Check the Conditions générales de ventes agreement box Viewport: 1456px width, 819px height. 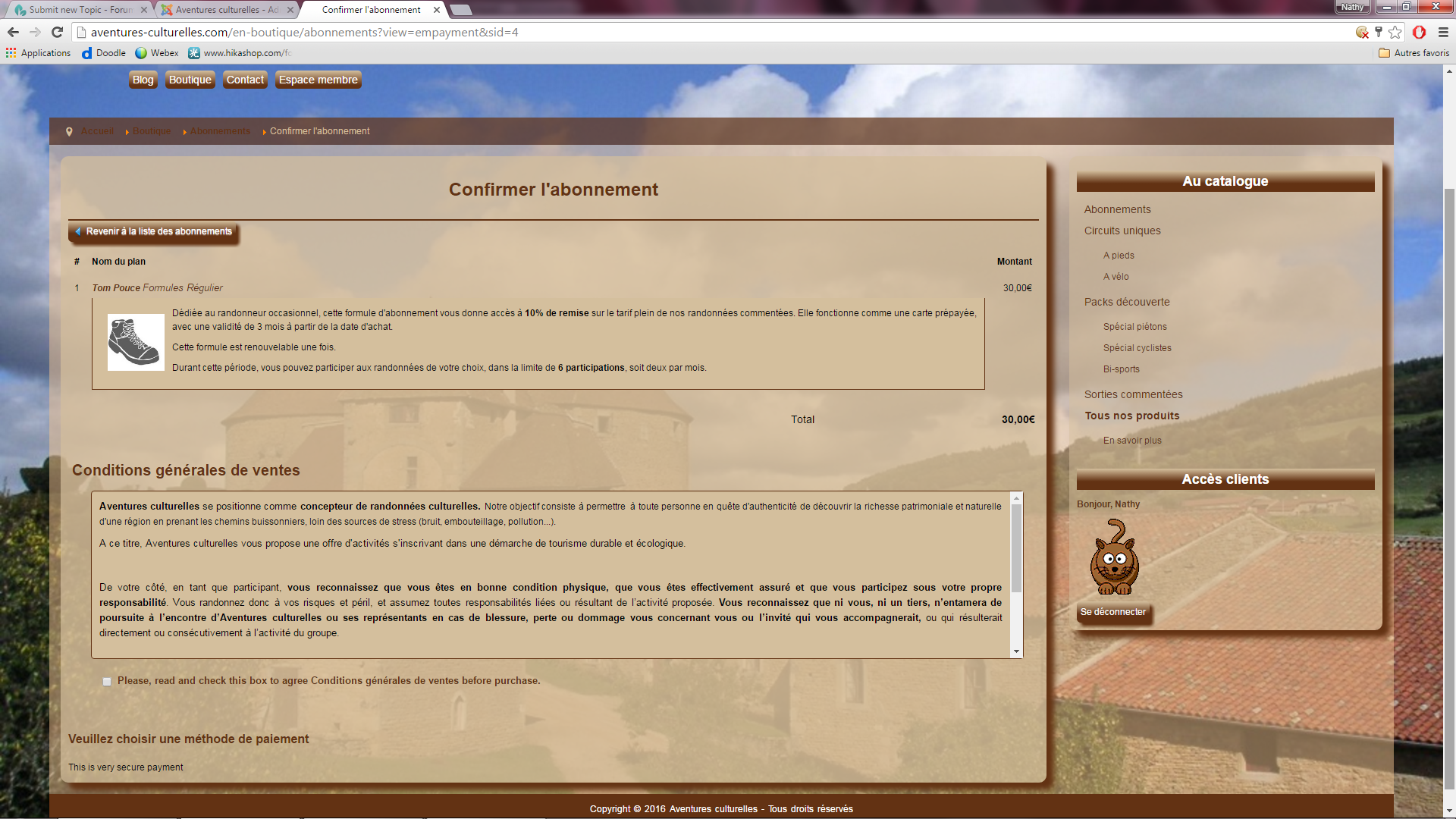[107, 682]
